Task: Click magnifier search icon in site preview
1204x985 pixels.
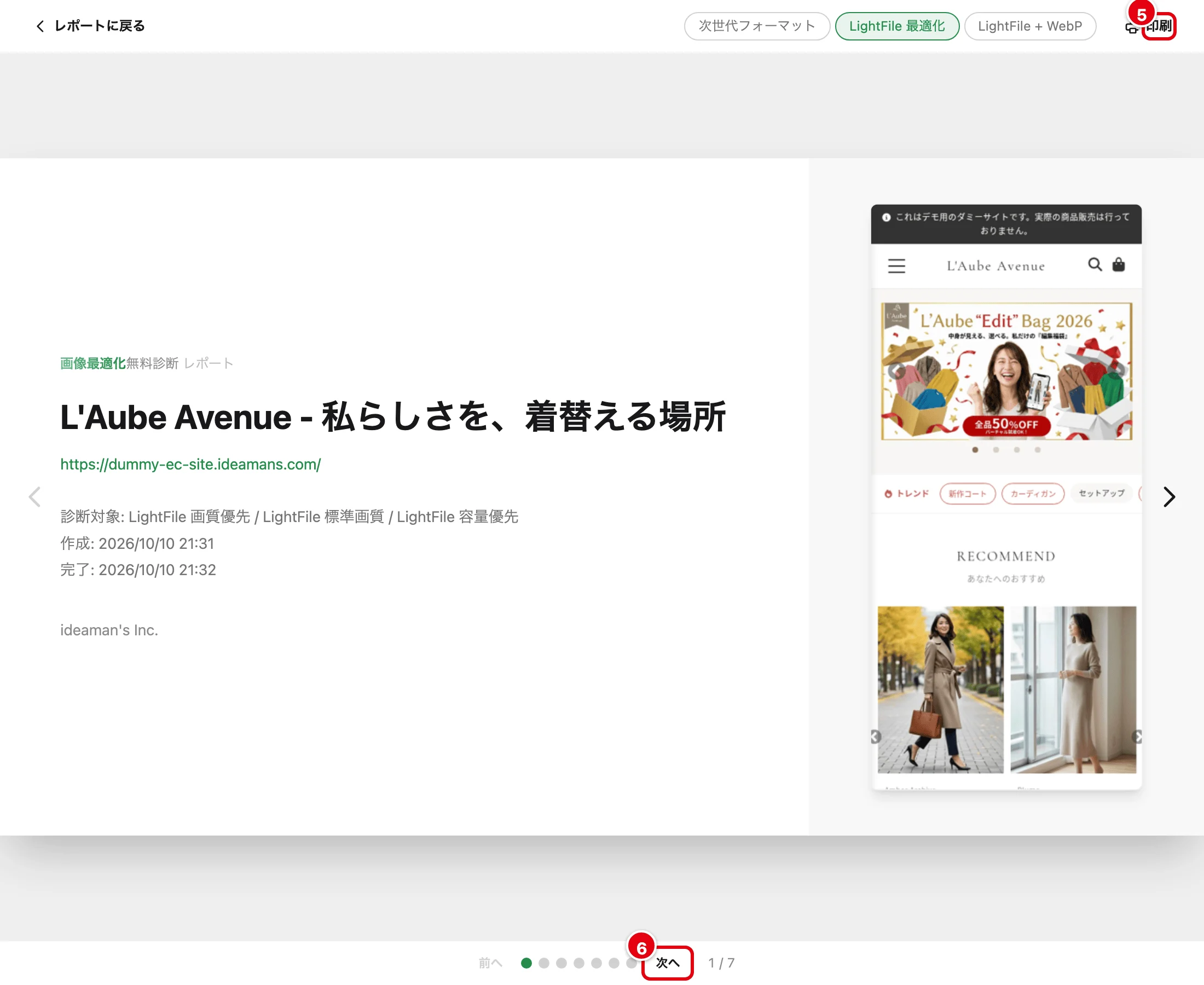Action: click(x=1095, y=264)
